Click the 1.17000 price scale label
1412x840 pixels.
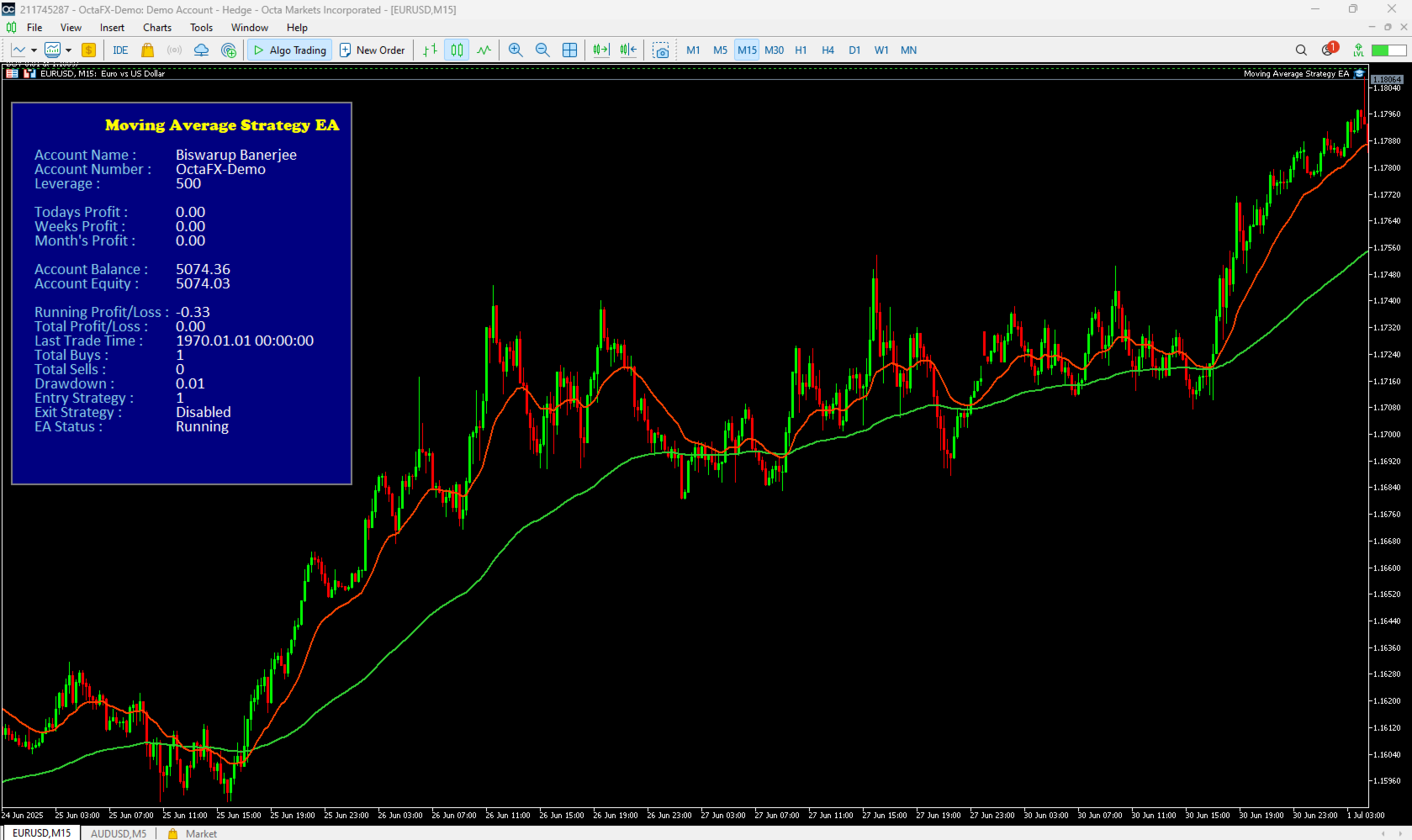coord(1387,435)
